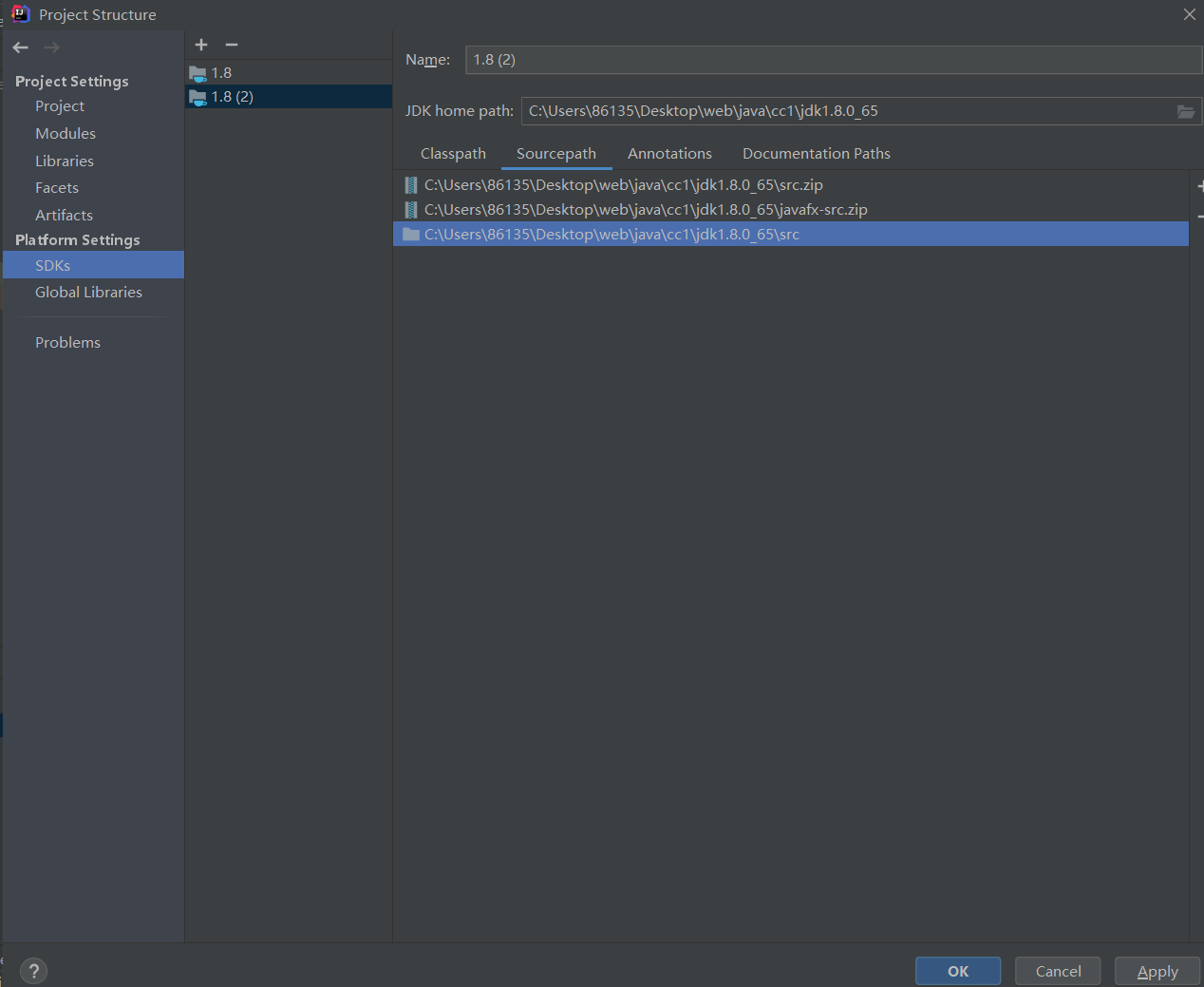This screenshot has width=1204, height=987.
Task: Open Modules settings page
Action: coord(66,134)
